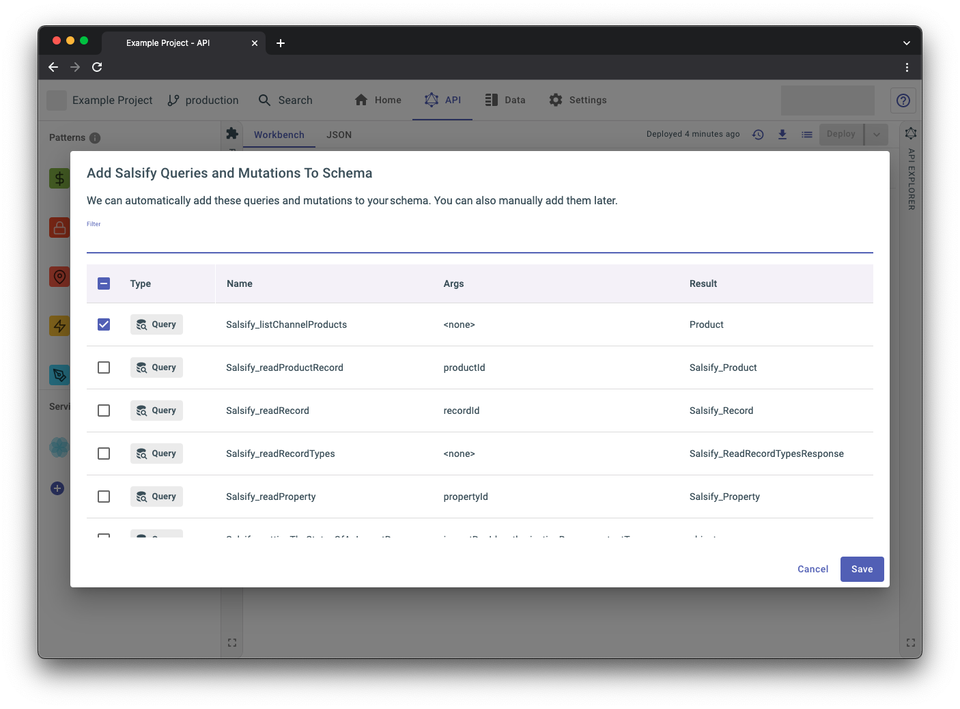Image resolution: width=960 pixels, height=709 pixels.
Task: Switch to the Data tab
Action: click(x=505, y=100)
